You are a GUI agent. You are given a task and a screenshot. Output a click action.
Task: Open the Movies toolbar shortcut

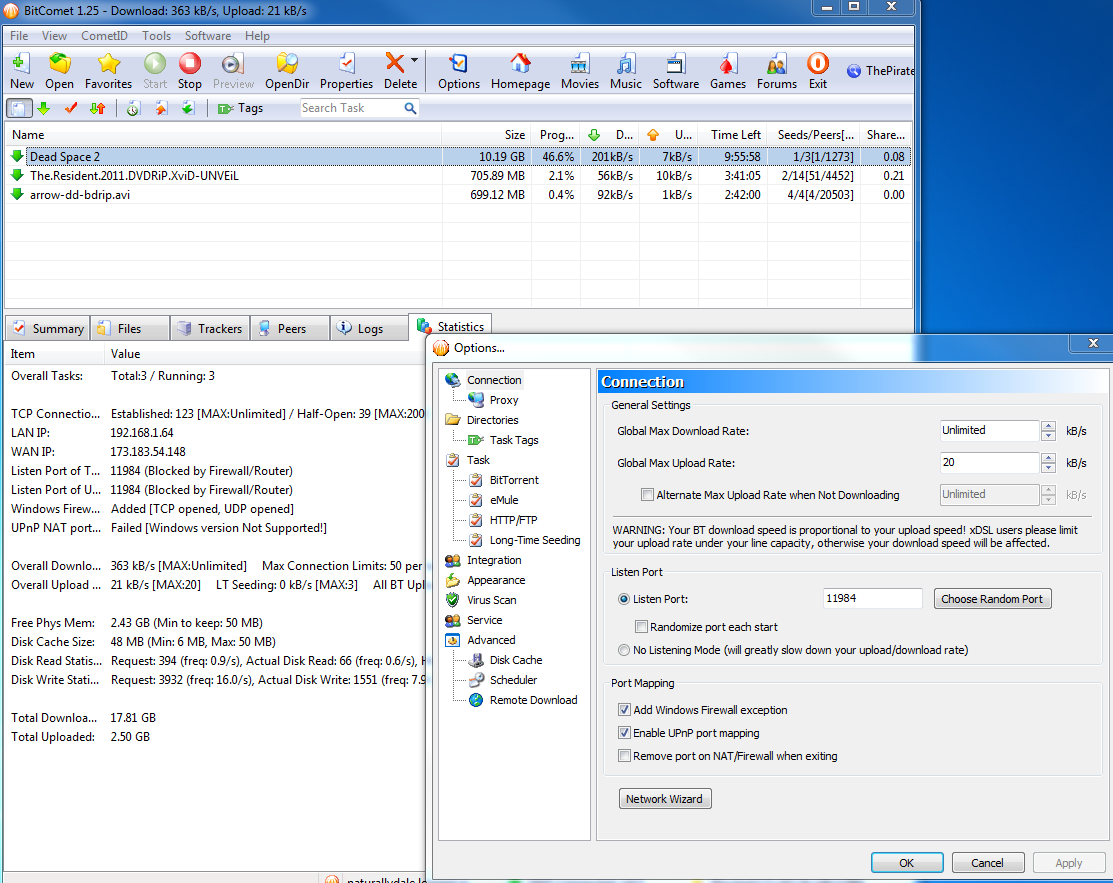[580, 71]
